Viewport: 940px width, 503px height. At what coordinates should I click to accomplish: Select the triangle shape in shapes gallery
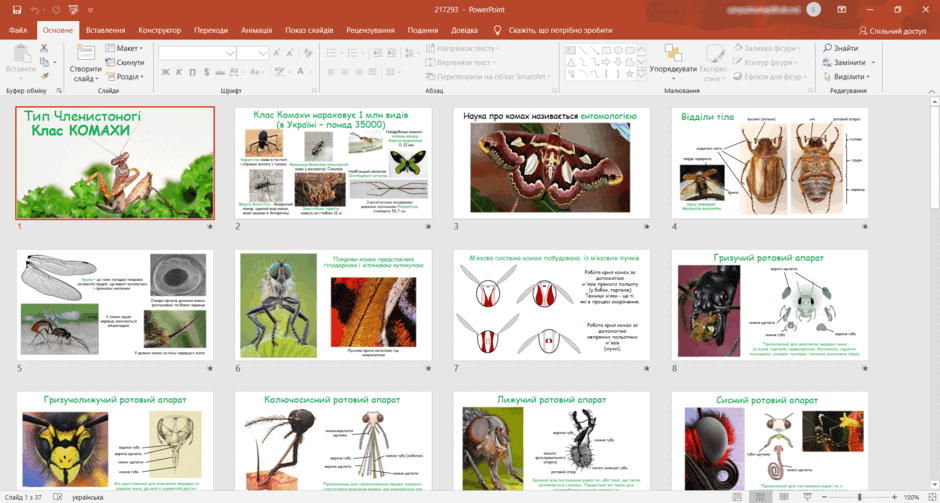click(571, 62)
